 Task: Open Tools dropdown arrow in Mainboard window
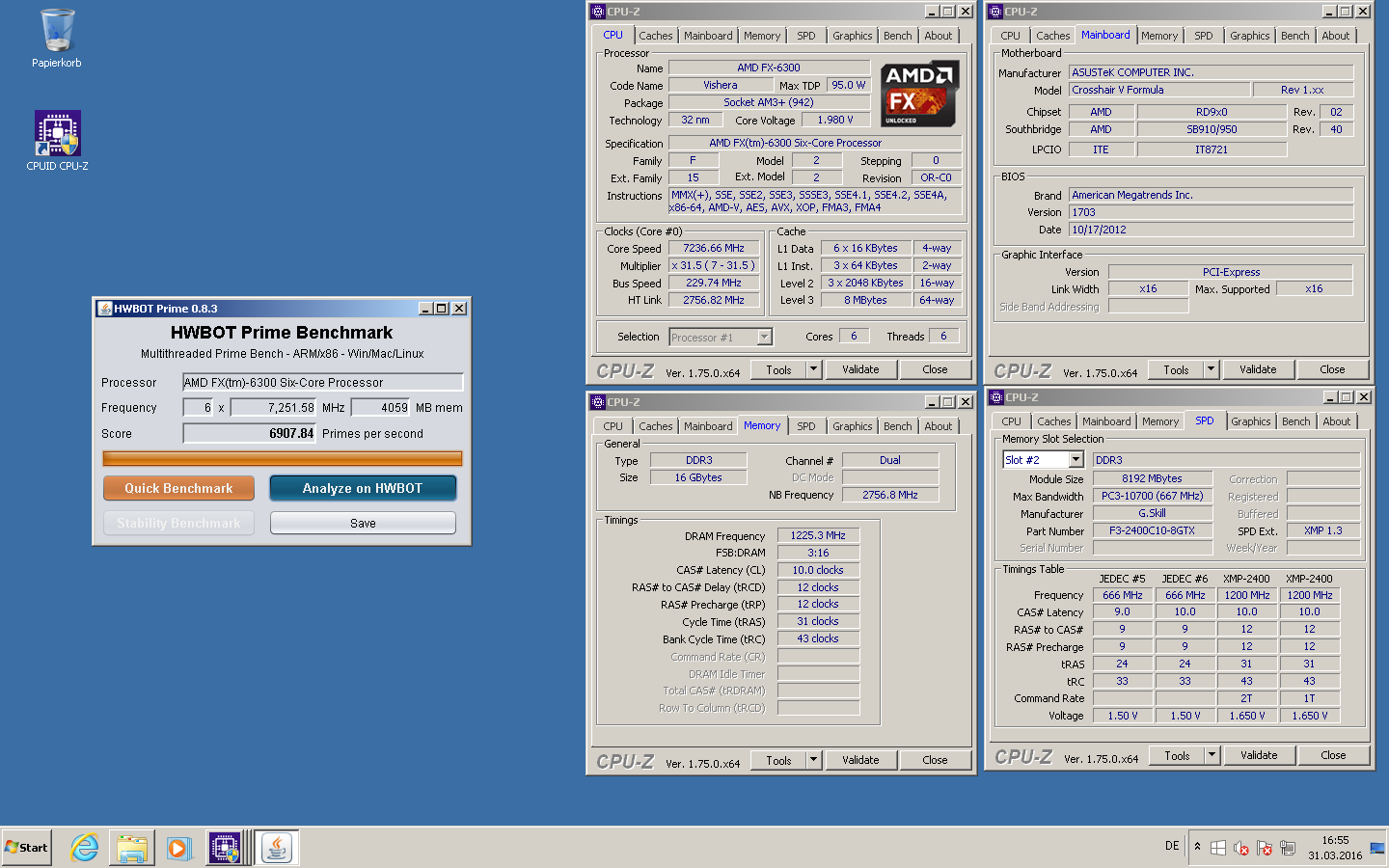click(1211, 369)
